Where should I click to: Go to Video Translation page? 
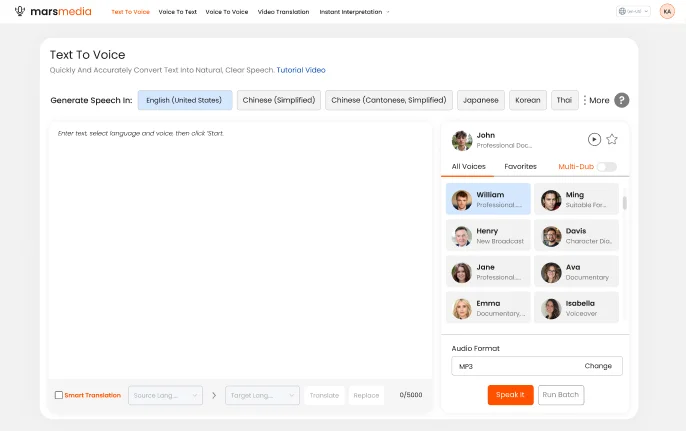[283, 12]
